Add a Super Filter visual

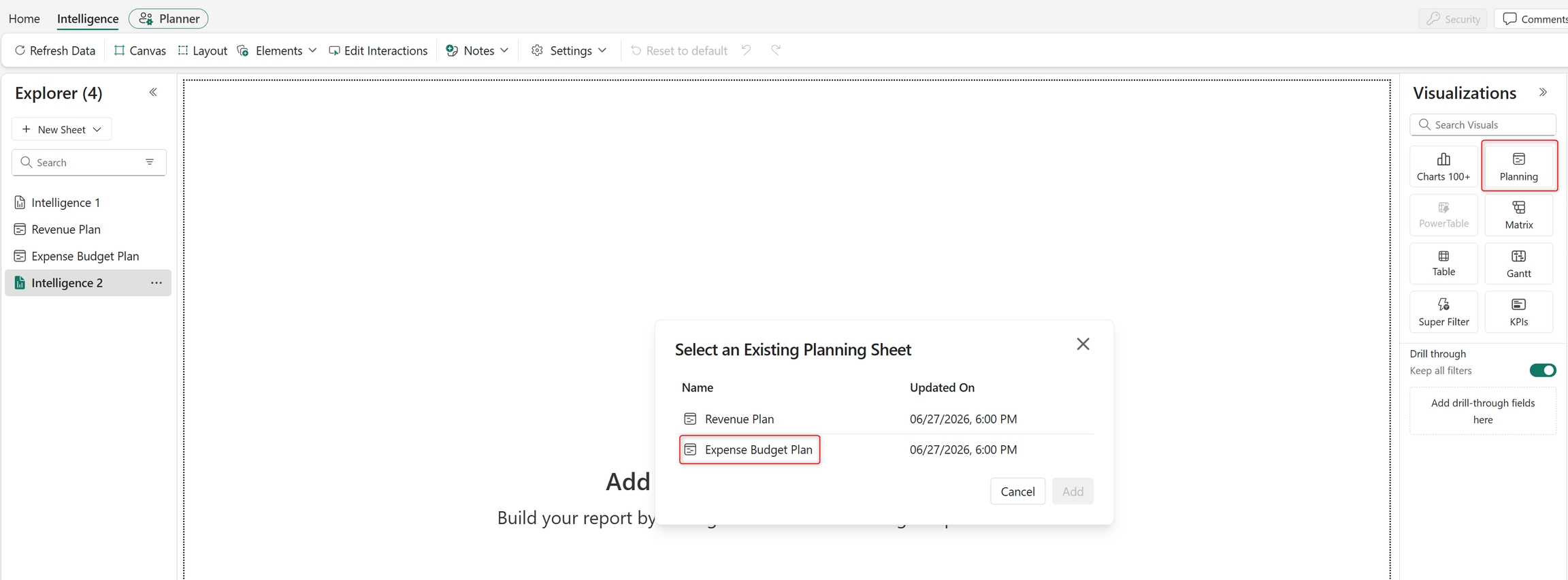click(x=1443, y=312)
